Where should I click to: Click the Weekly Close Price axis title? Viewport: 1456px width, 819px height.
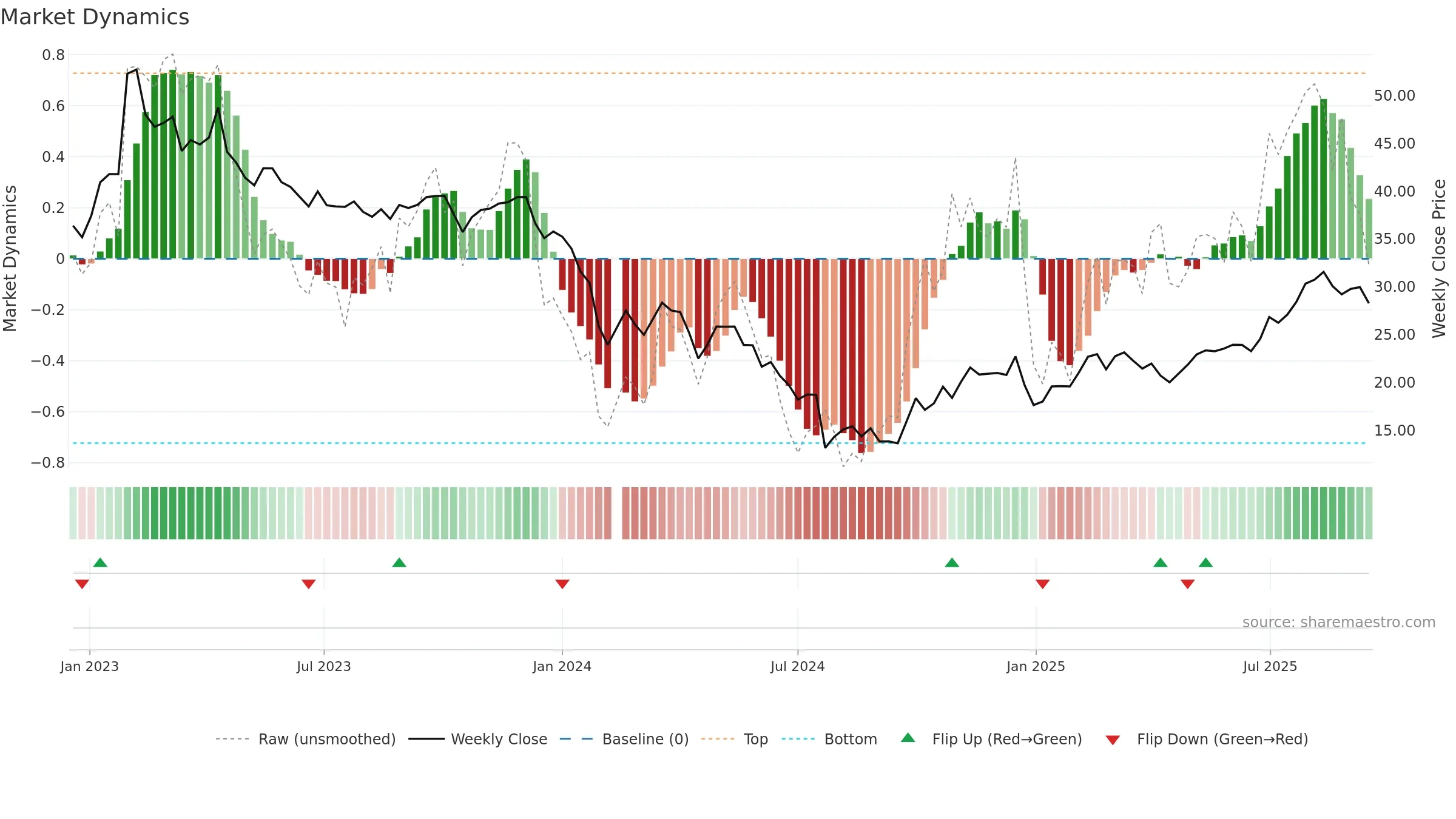tap(1439, 258)
